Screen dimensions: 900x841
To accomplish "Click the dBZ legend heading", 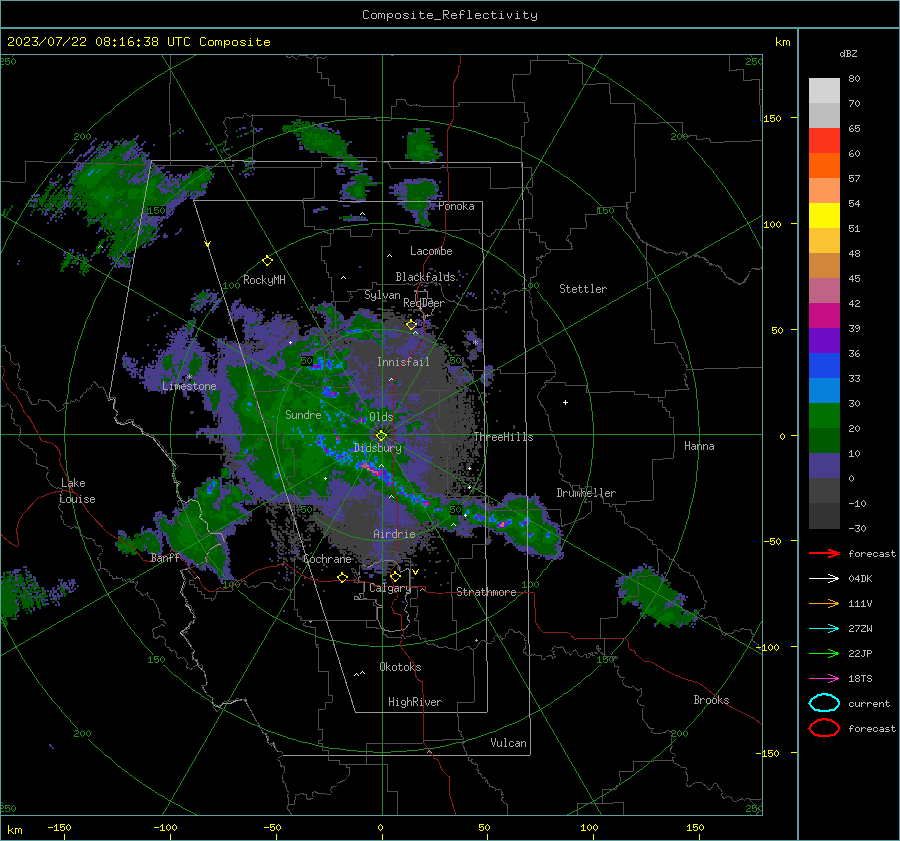I will click(848, 54).
